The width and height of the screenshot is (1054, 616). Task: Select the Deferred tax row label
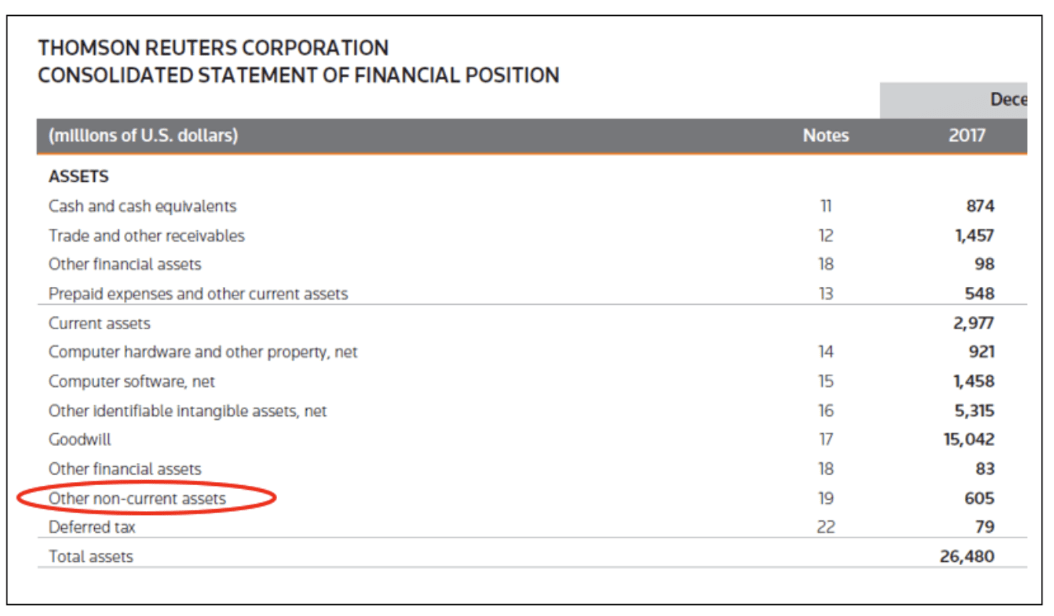pyautogui.click(x=92, y=527)
